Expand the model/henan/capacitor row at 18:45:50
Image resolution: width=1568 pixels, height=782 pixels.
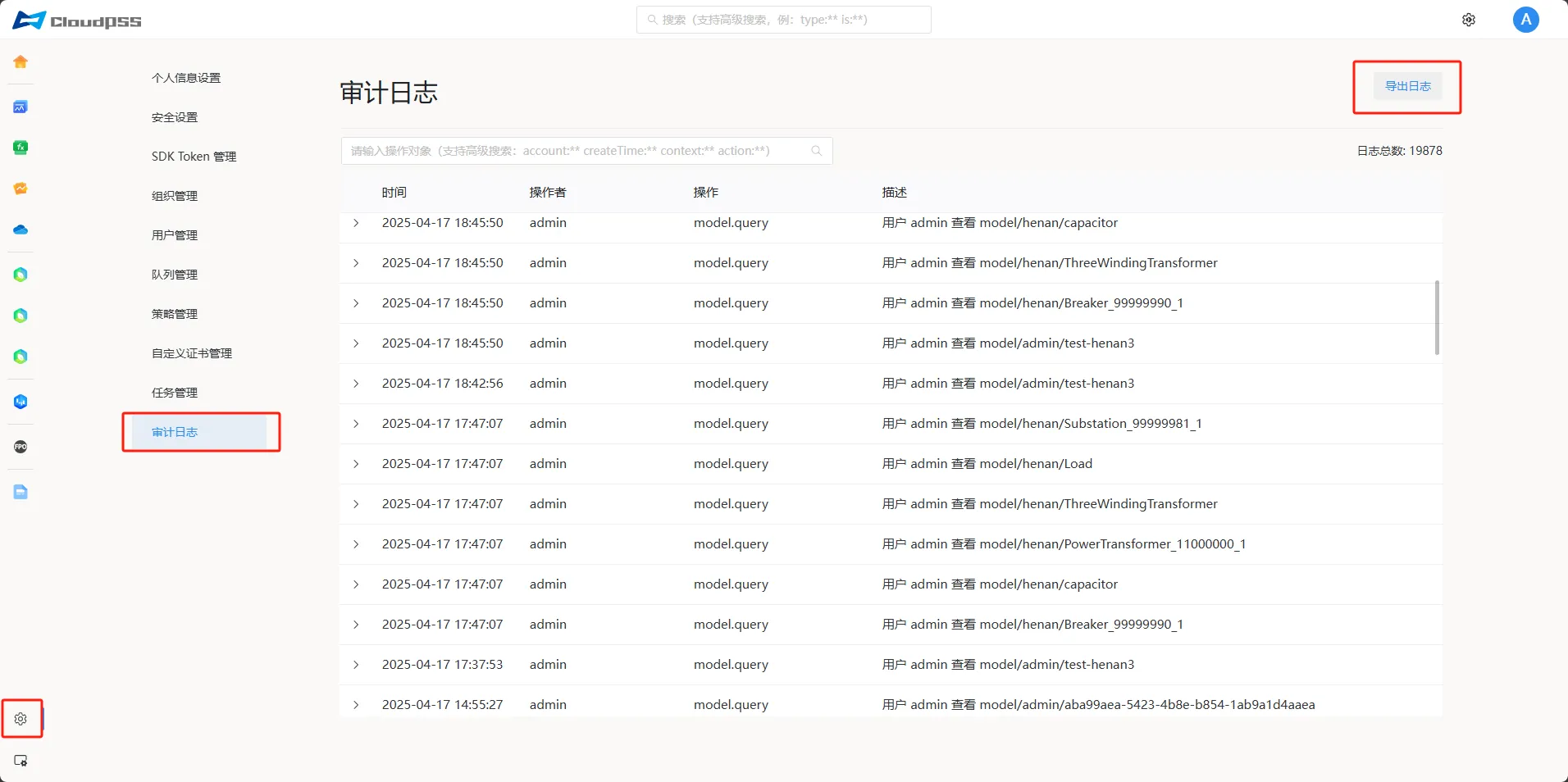pos(356,223)
